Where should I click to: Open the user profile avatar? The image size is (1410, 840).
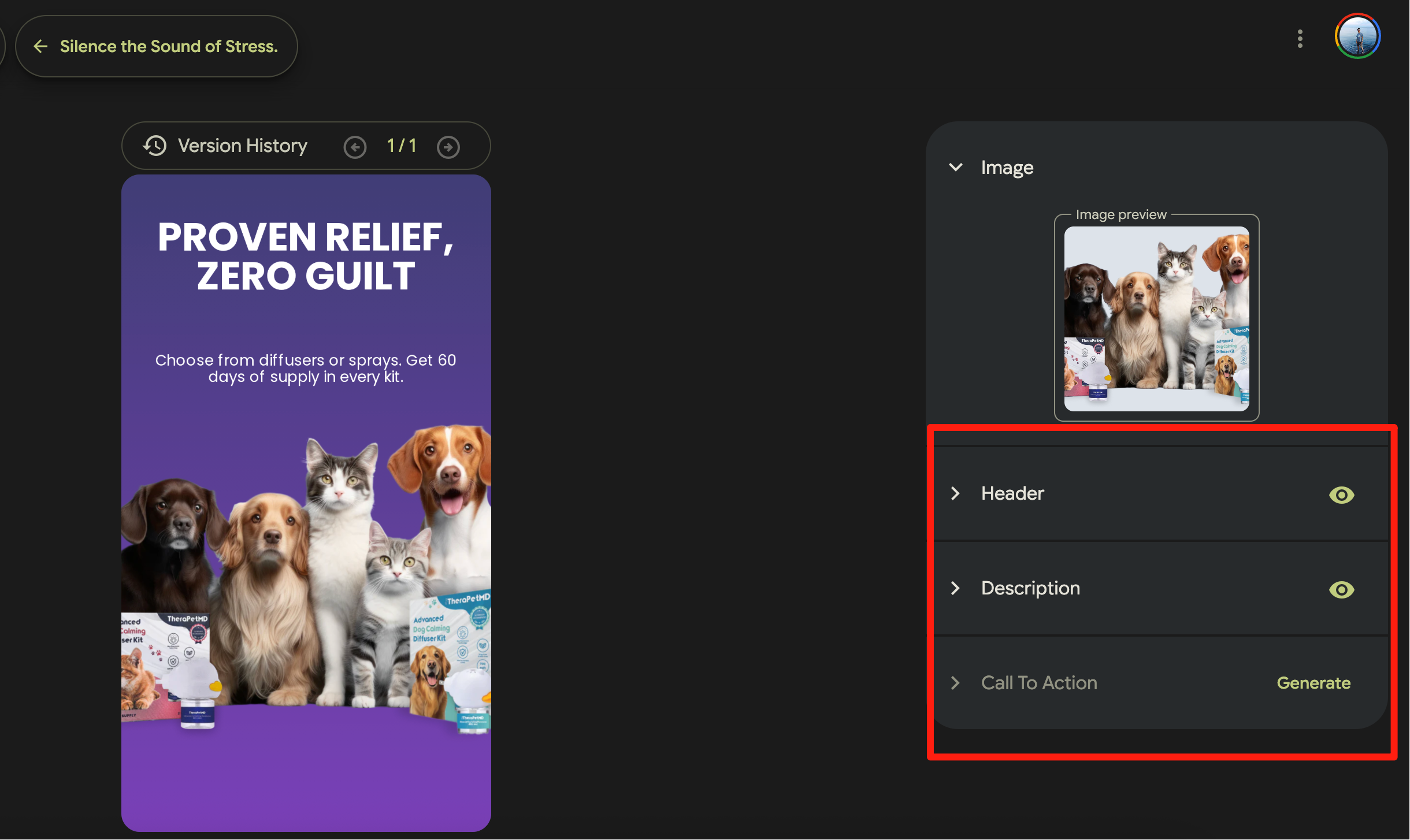pos(1357,36)
